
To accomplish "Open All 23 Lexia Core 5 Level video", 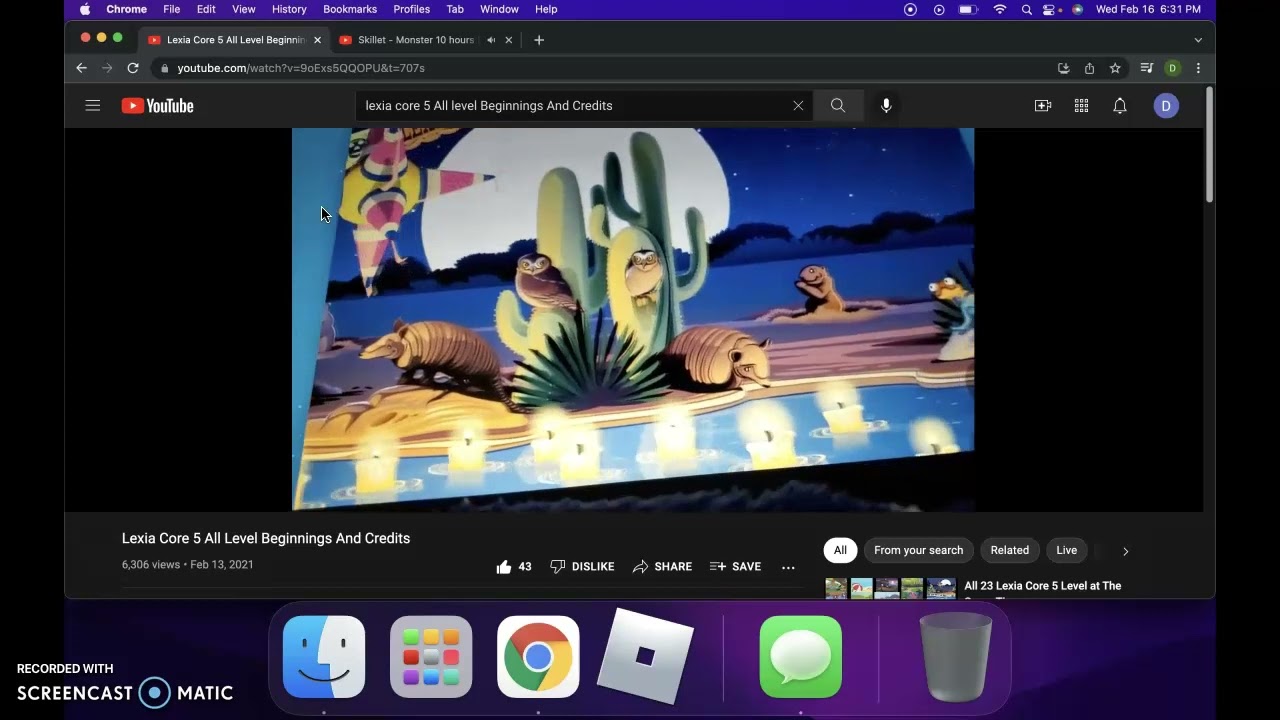I will point(1043,586).
